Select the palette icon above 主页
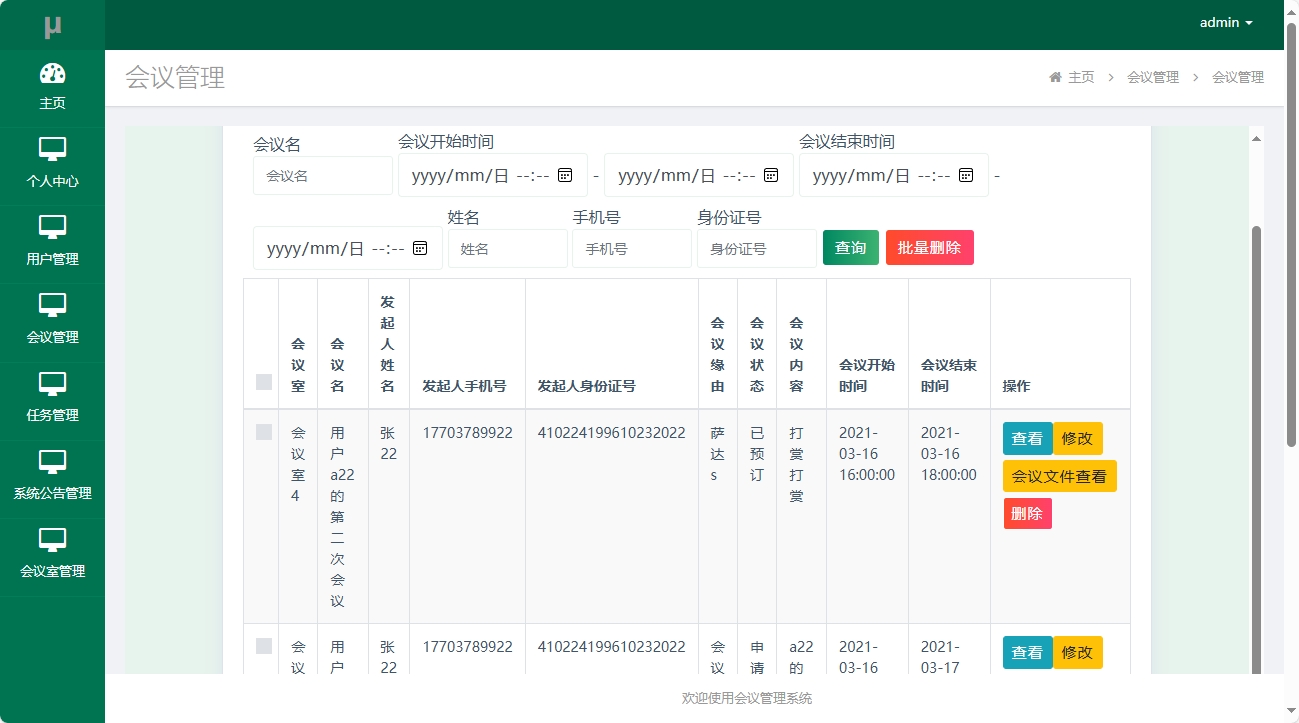This screenshot has width=1299, height=723. 52,72
